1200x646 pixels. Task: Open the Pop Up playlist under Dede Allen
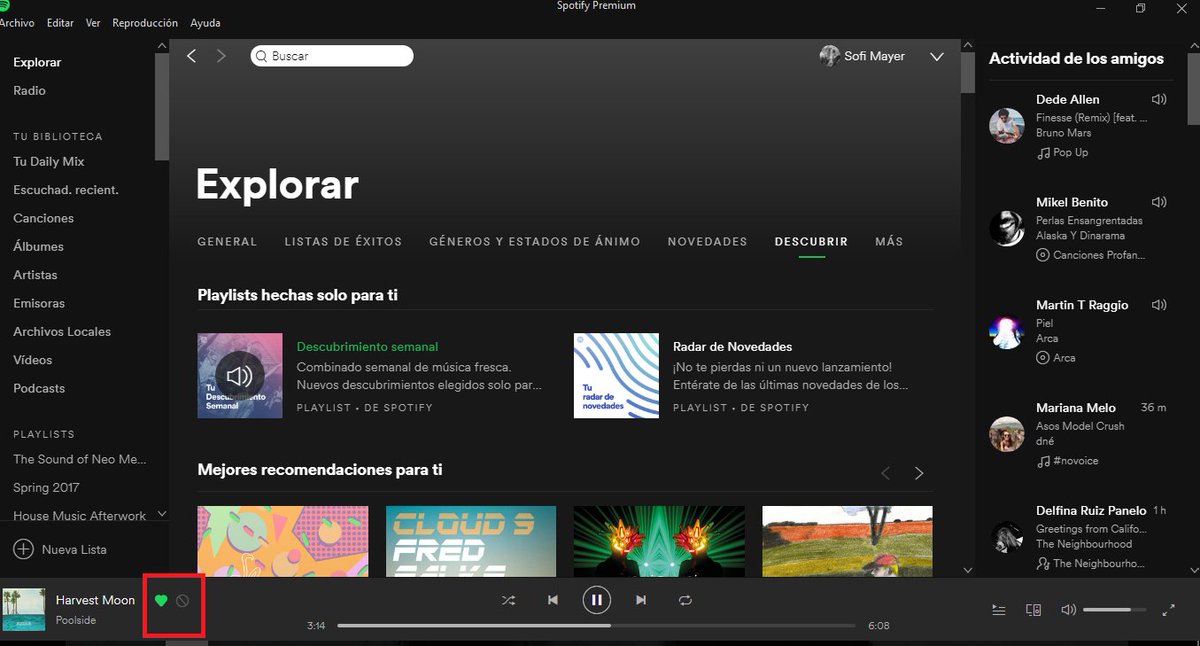tap(1070, 152)
